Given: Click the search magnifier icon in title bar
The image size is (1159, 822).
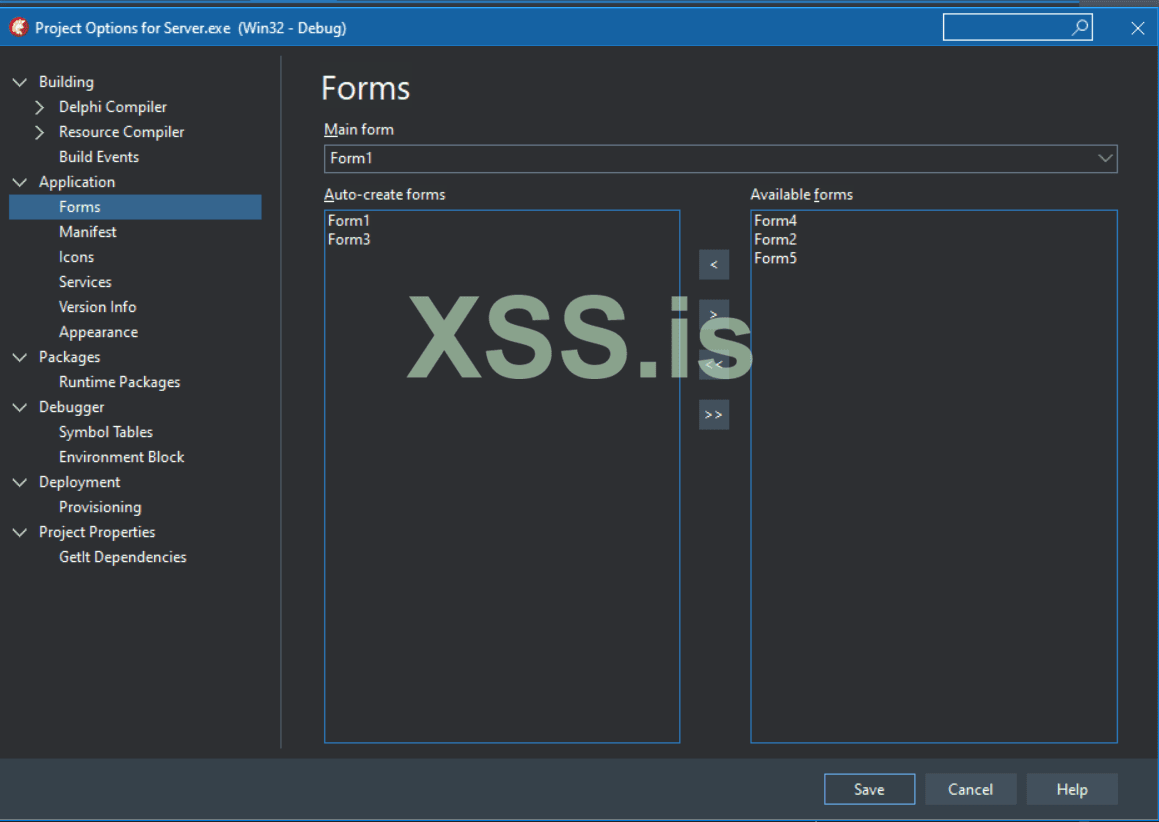Looking at the screenshot, I should 1079,27.
